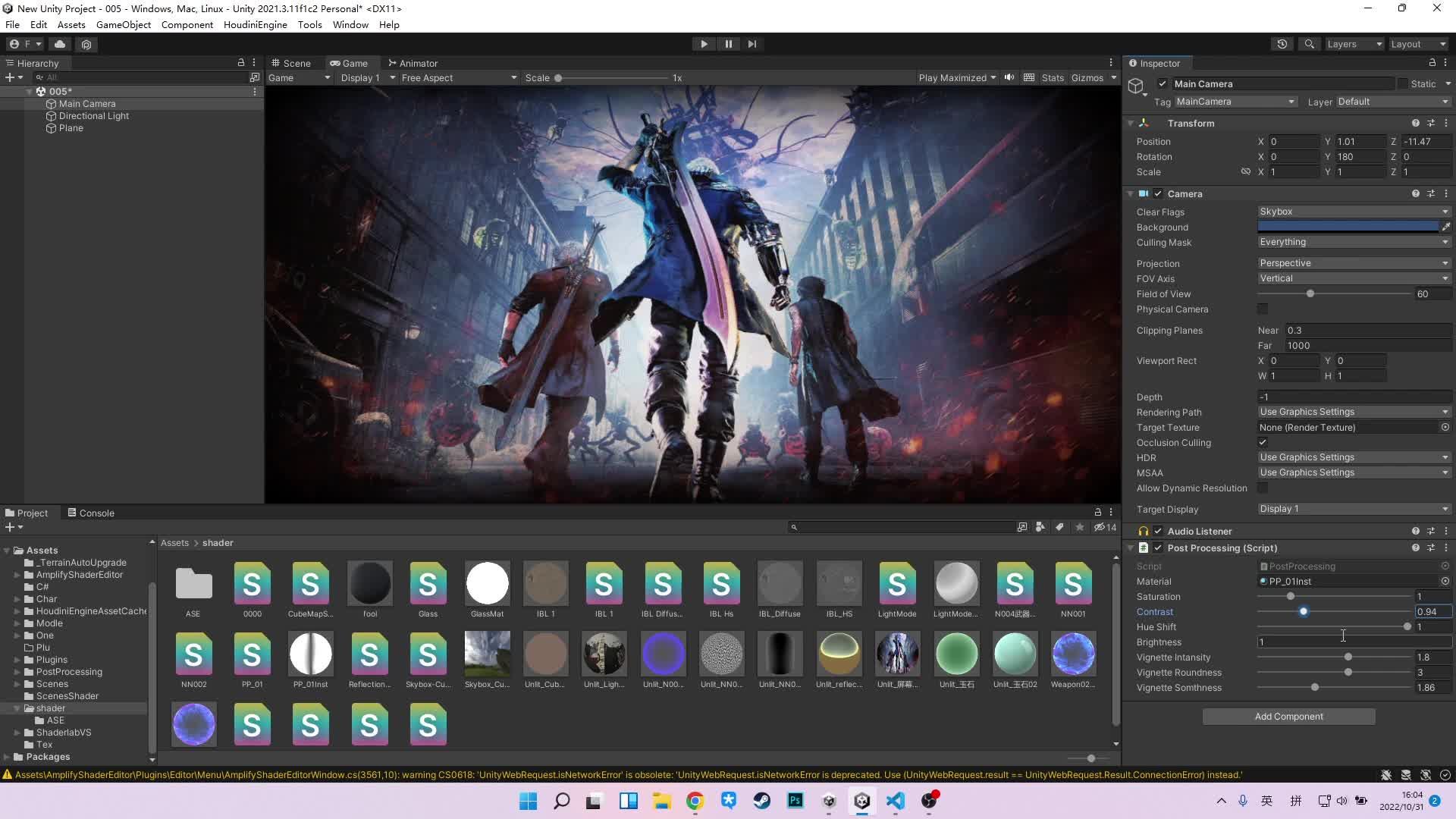Open the Clear Flags Skybox dropdown
The image size is (1456, 819).
(1354, 212)
